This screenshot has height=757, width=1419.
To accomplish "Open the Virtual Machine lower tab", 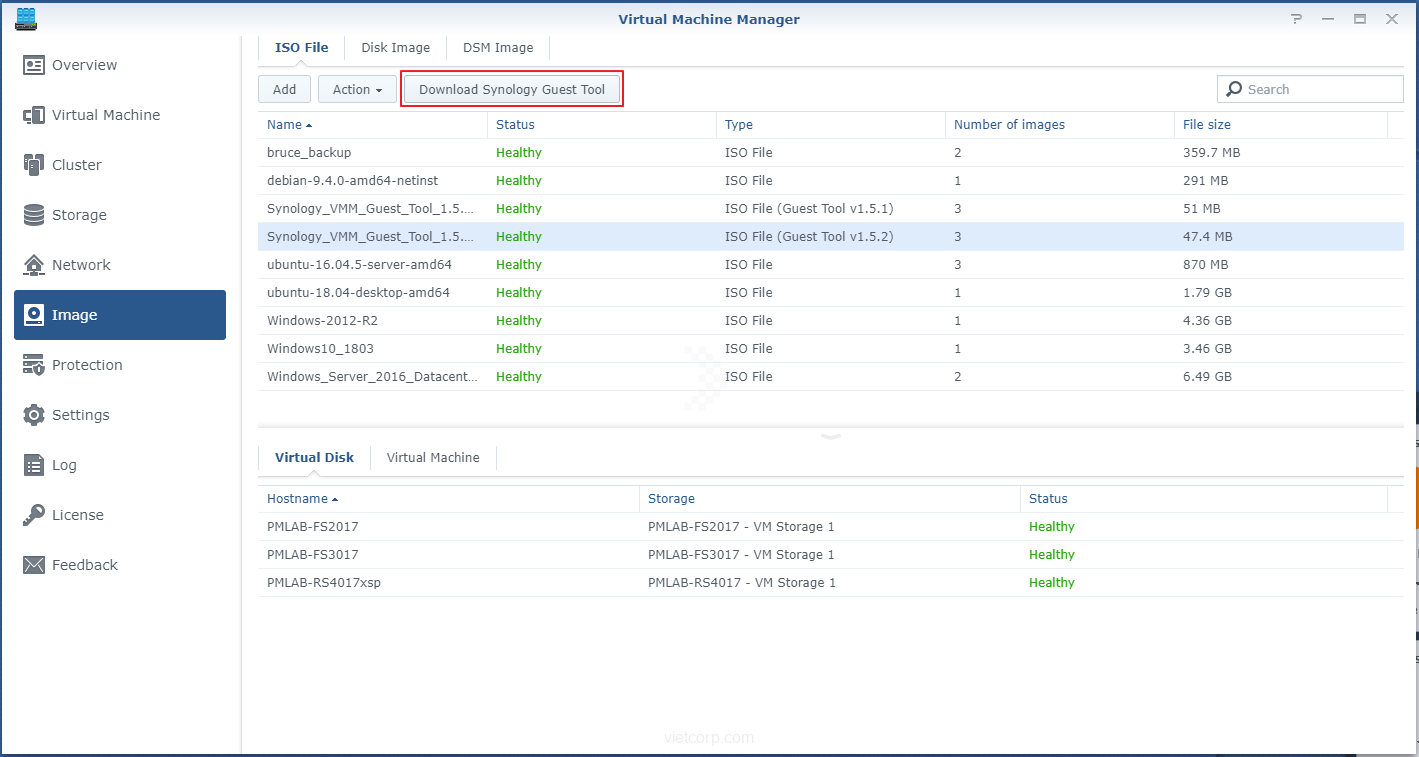I will pos(433,458).
